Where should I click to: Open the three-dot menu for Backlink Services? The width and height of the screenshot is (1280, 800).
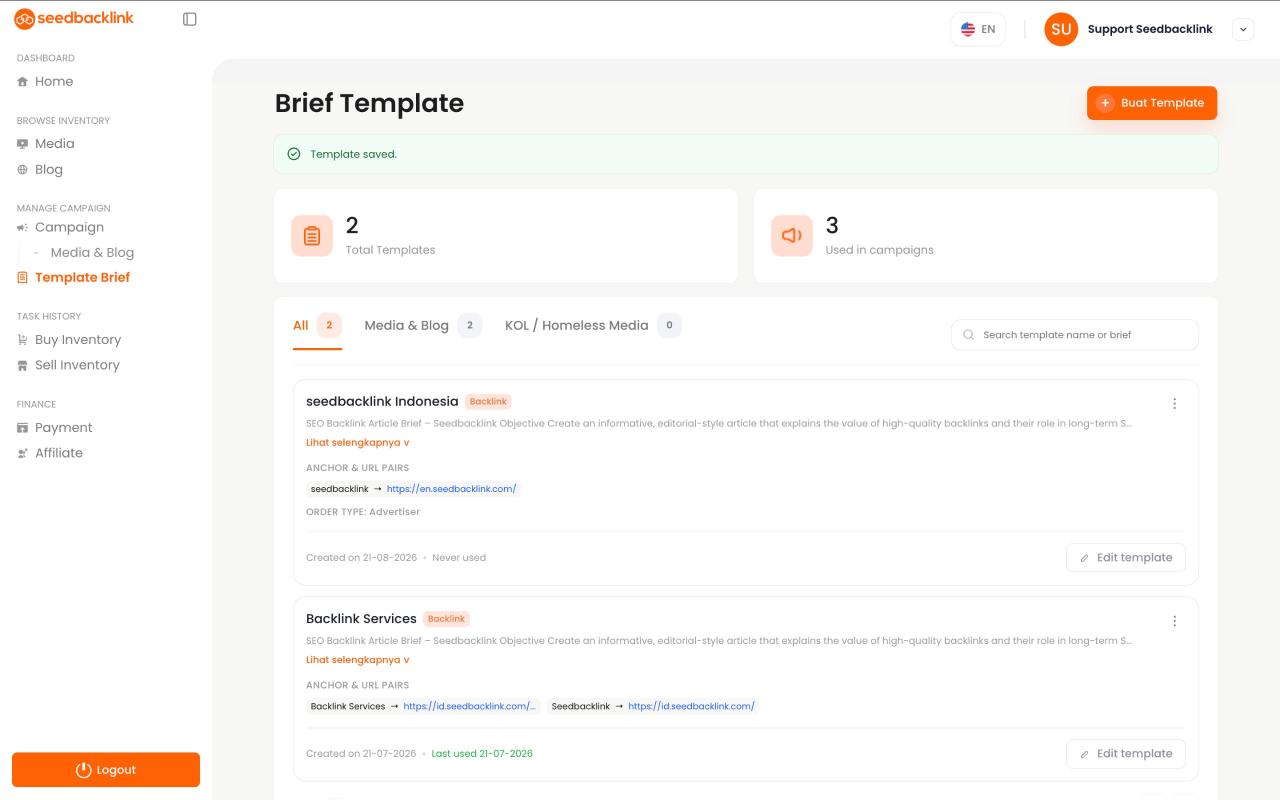click(x=1174, y=621)
